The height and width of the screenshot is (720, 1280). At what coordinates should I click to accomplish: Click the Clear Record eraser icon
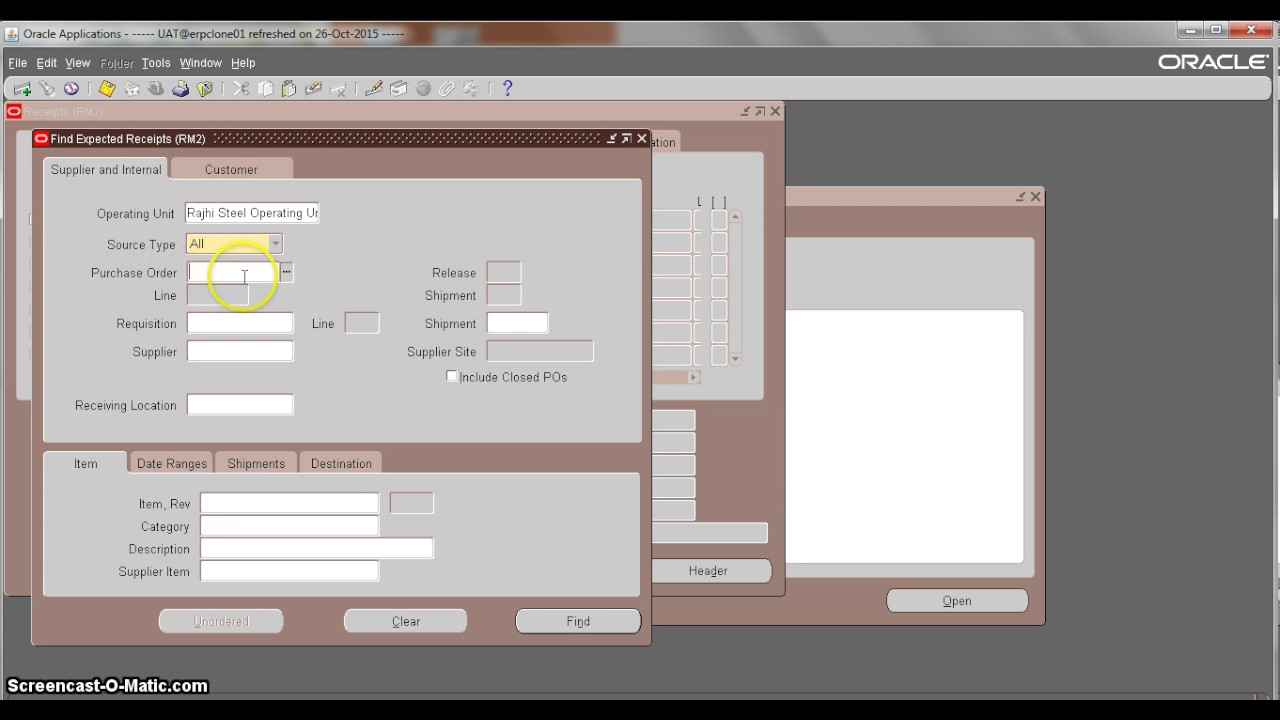coord(313,89)
